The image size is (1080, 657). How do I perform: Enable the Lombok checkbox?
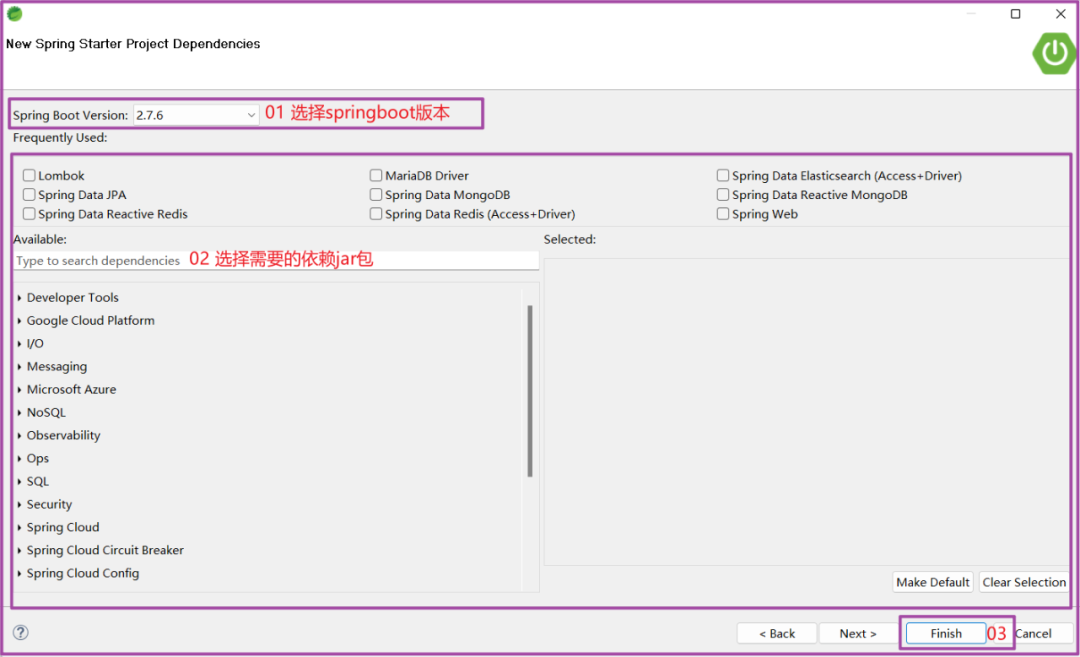(x=29, y=175)
